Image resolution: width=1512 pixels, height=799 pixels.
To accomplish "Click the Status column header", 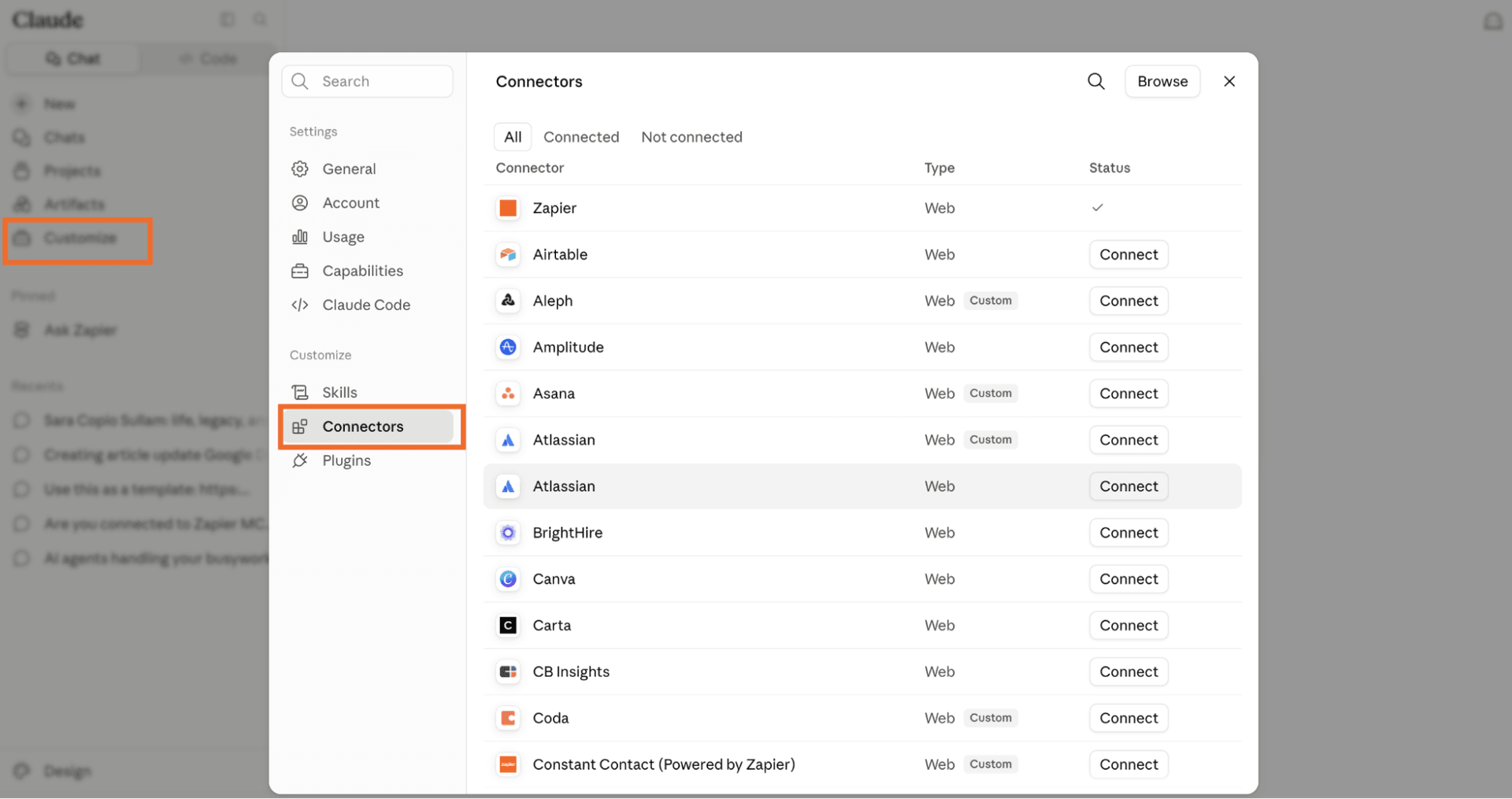I will point(1109,168).
